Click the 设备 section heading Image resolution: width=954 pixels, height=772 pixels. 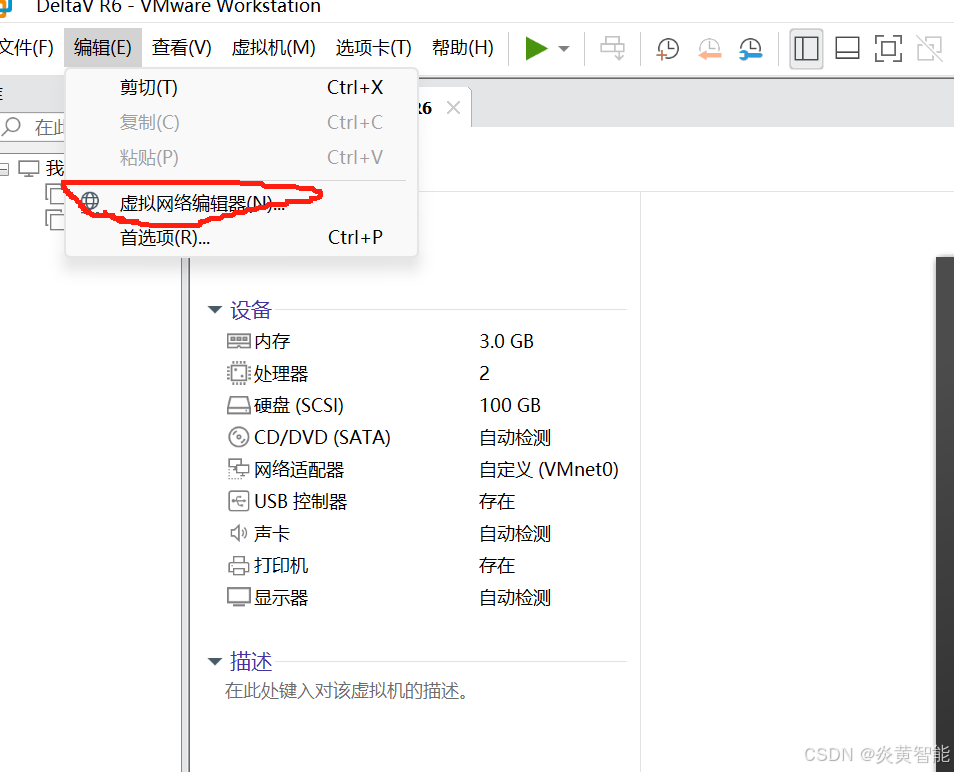[250, 310]
